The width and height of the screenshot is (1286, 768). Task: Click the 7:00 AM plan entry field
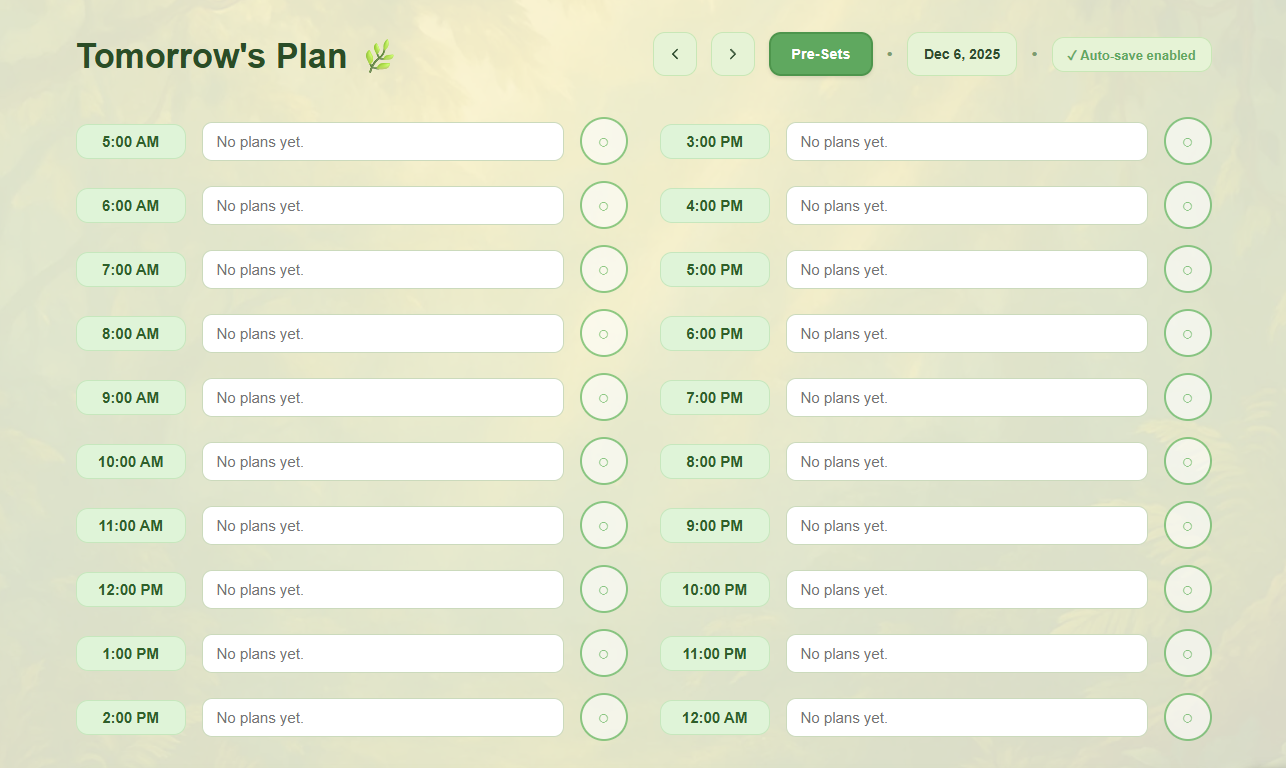tap(383, 269)
